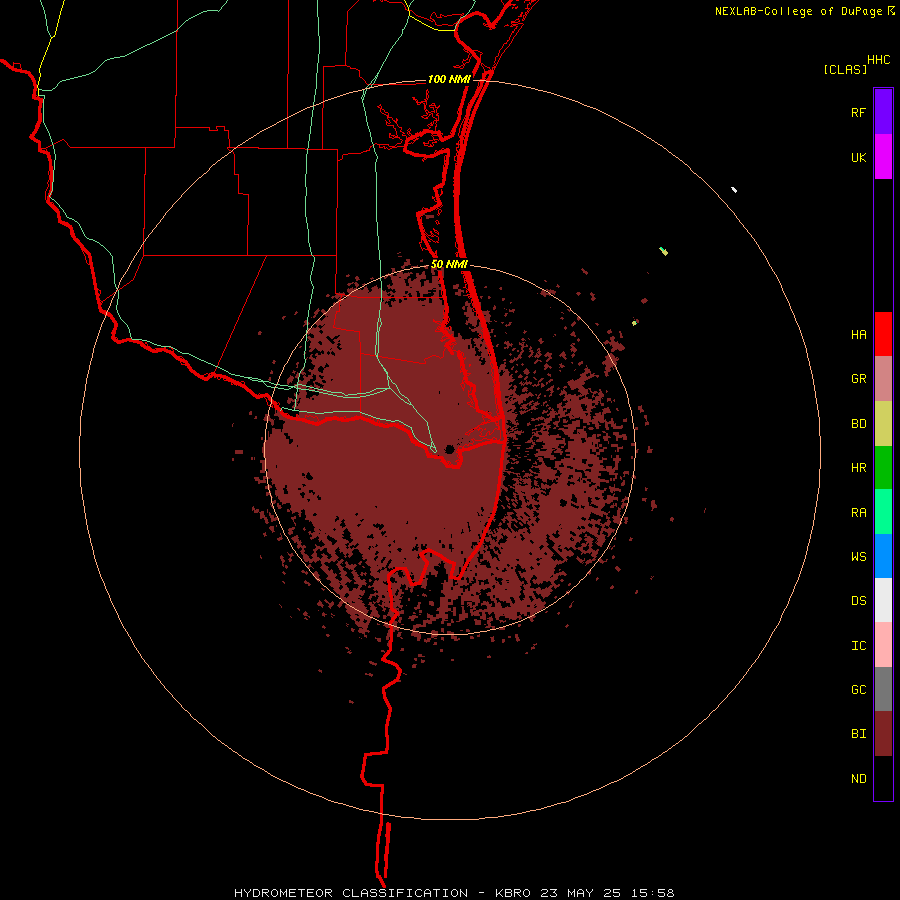This screenshot has width=900, height=900.
Task: Click the RF purple legend swatch
Action: click(x=883, y=112)
